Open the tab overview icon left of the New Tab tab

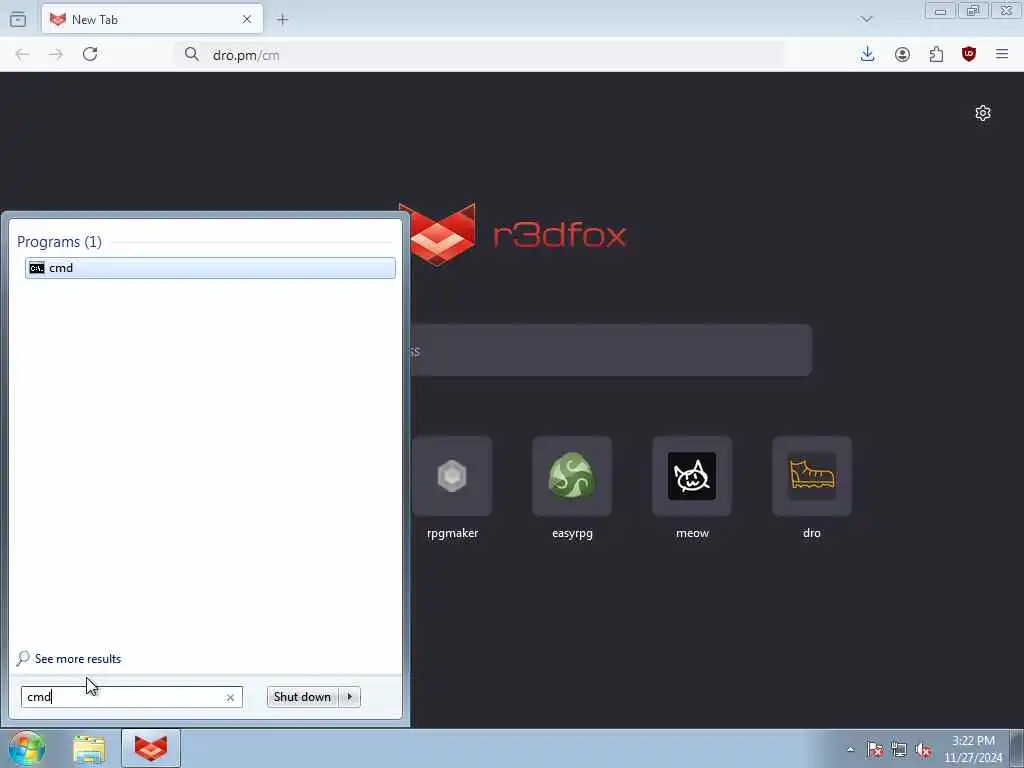pyautogui.click(x=18, y=20)
